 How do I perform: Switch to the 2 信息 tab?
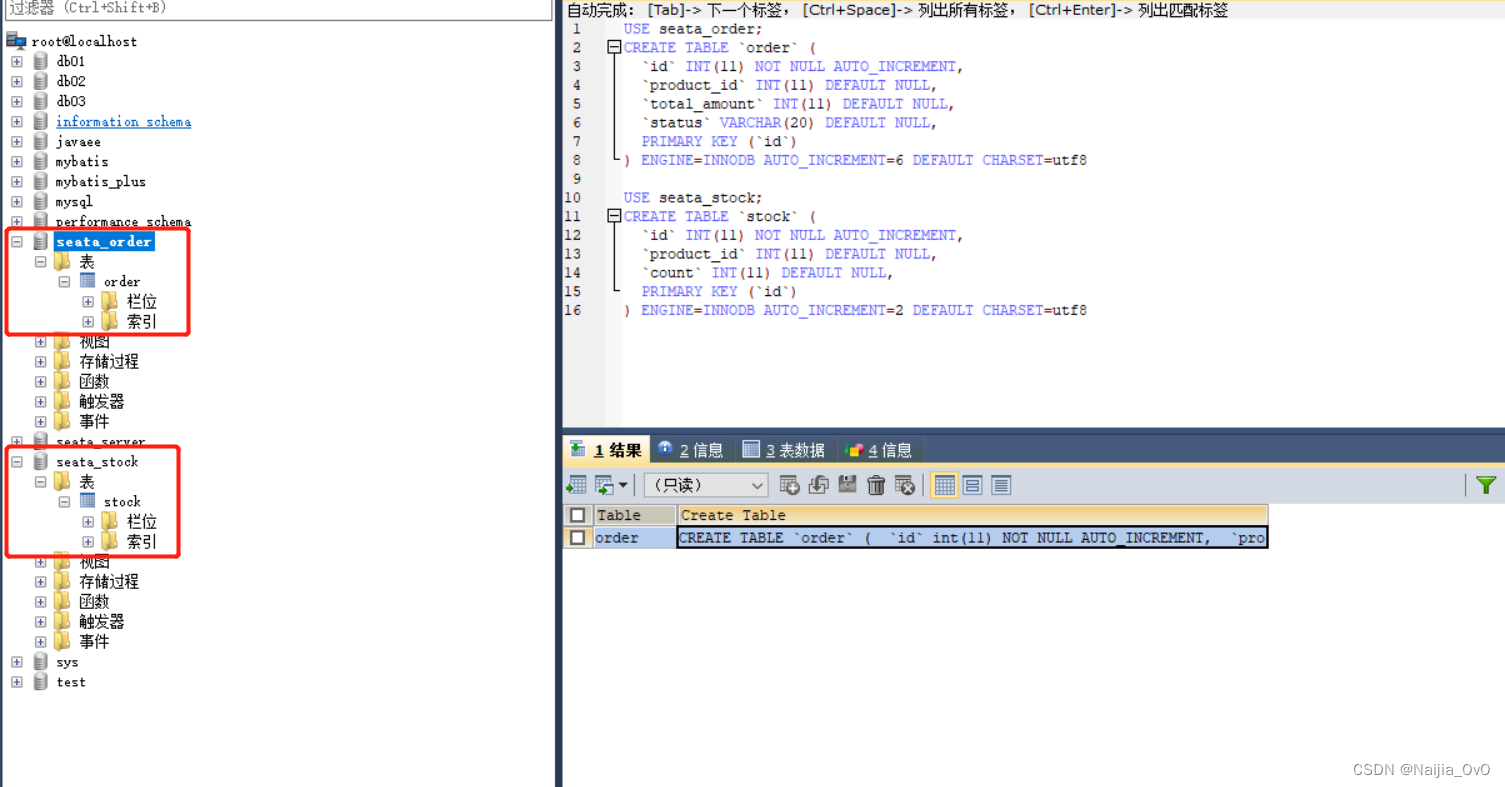(691, 450)
